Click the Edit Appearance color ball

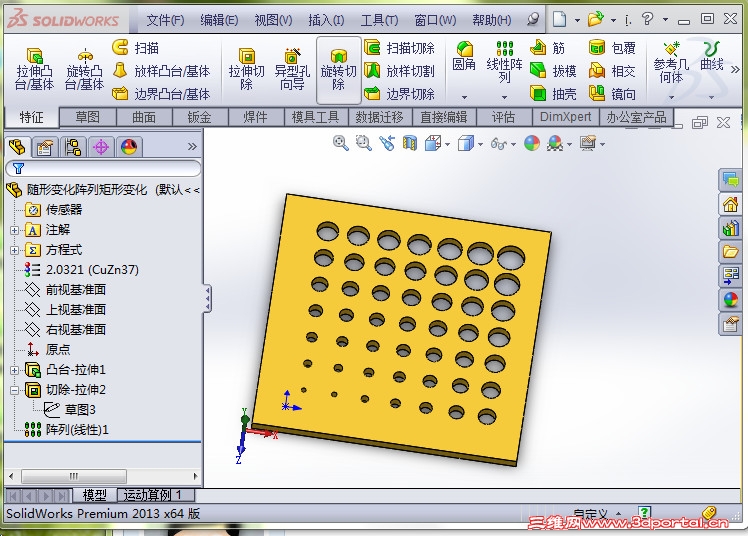(532, 143)
